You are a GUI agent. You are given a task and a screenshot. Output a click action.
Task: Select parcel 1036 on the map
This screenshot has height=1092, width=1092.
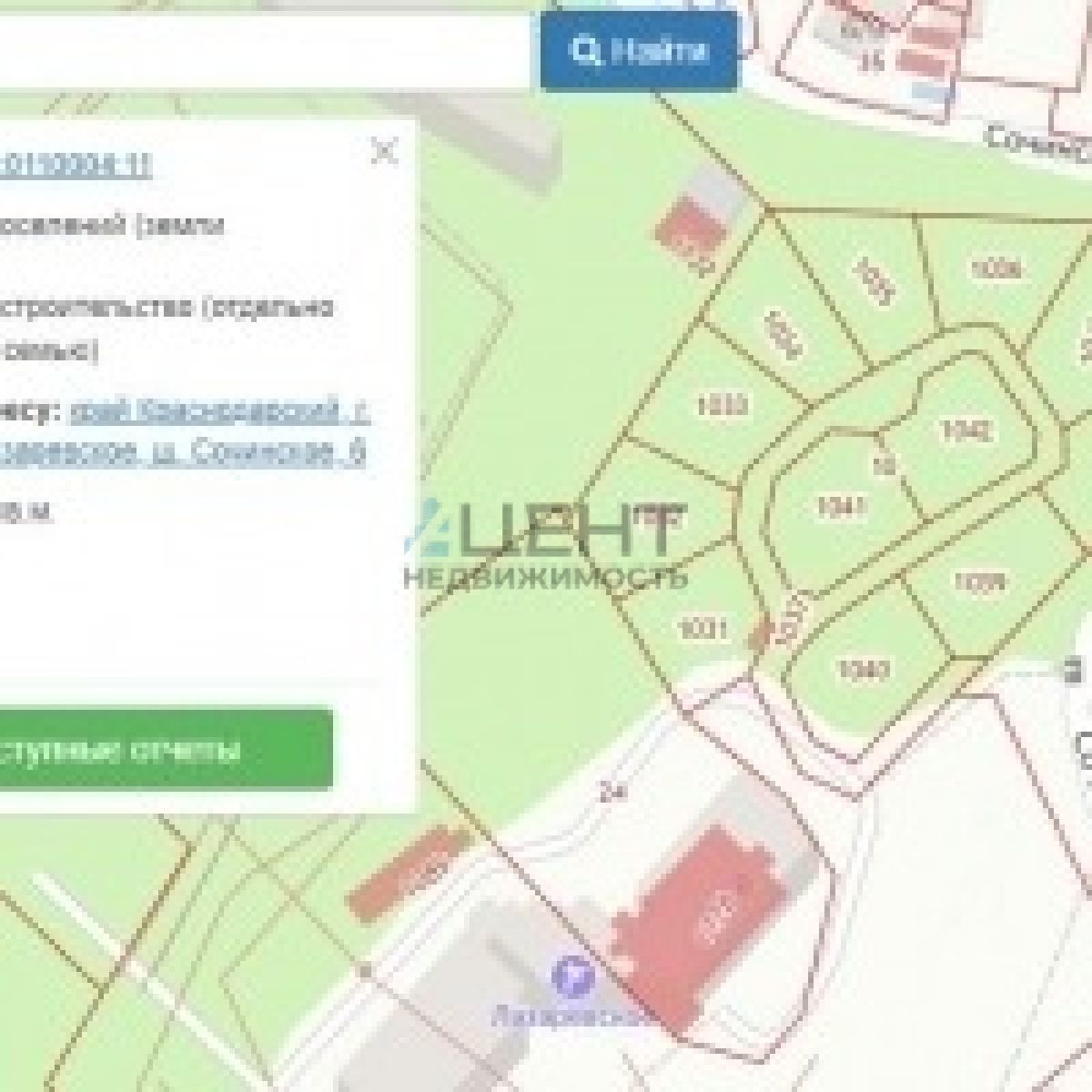pos(996,268)
